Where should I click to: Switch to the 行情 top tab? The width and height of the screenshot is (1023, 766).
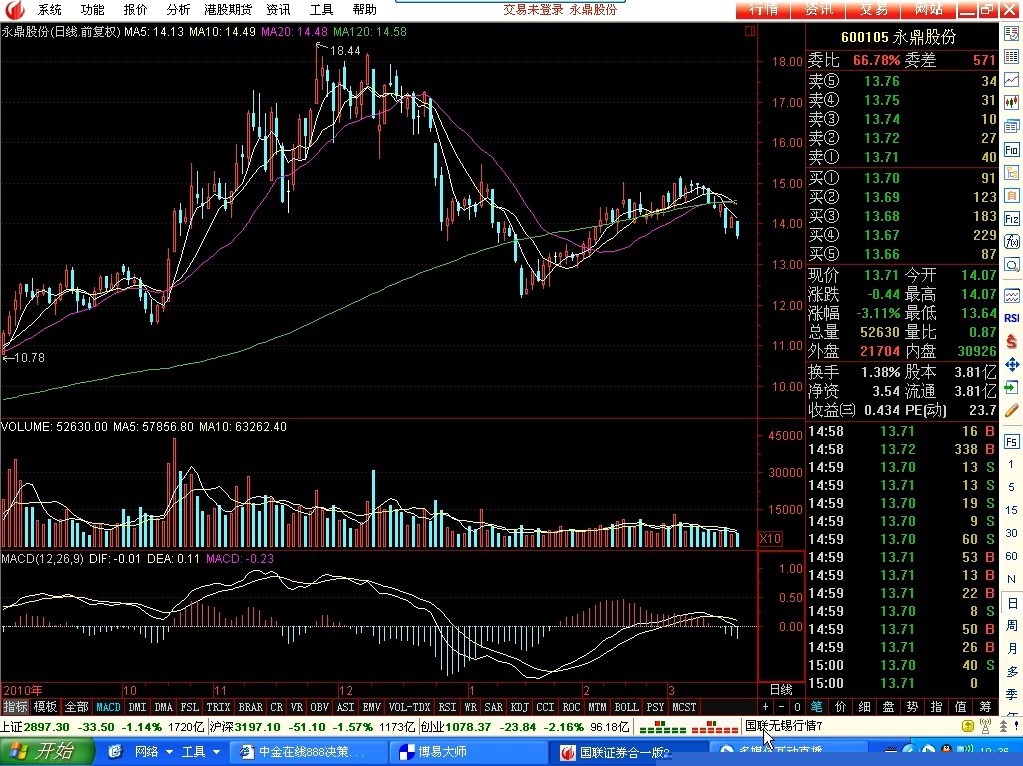763,9
